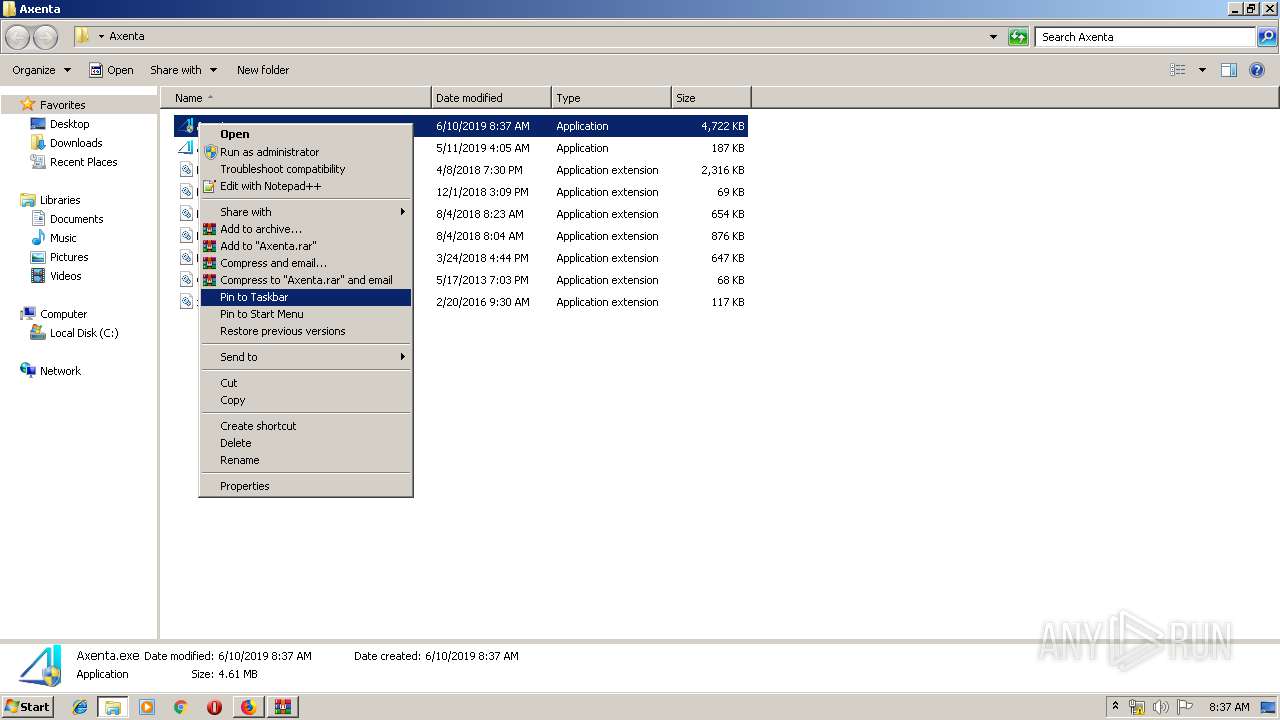This screenshot has height=720, width=1280.
Task: Click the Notepad++ icon in context menu
Action: coord(210,186)
